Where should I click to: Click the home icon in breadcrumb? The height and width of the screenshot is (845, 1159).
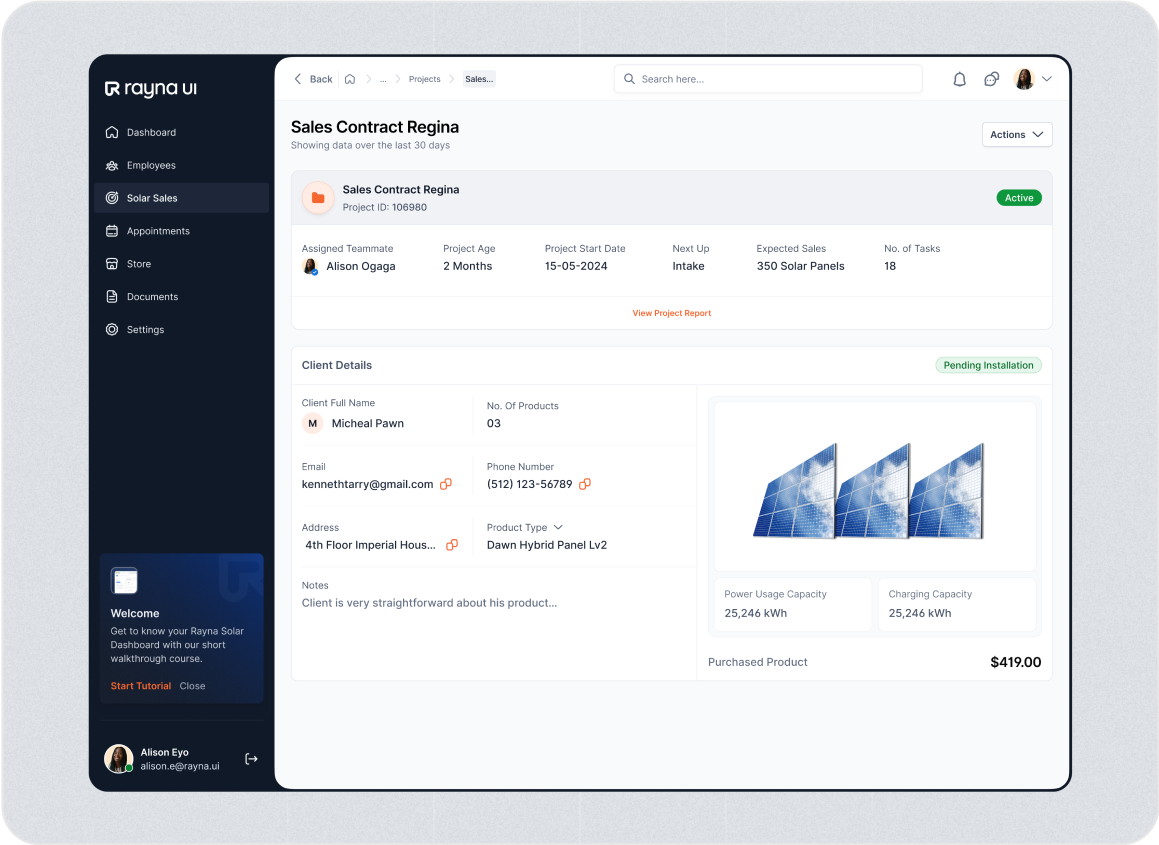350,79
